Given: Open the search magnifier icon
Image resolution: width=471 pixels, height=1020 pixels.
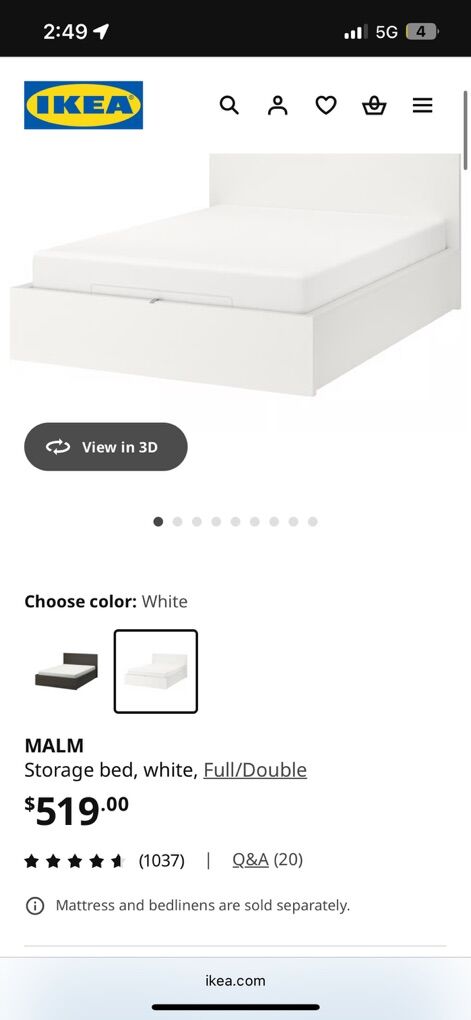Looking at the screenshot, I should pyautogui.click(x=229, y=105).
